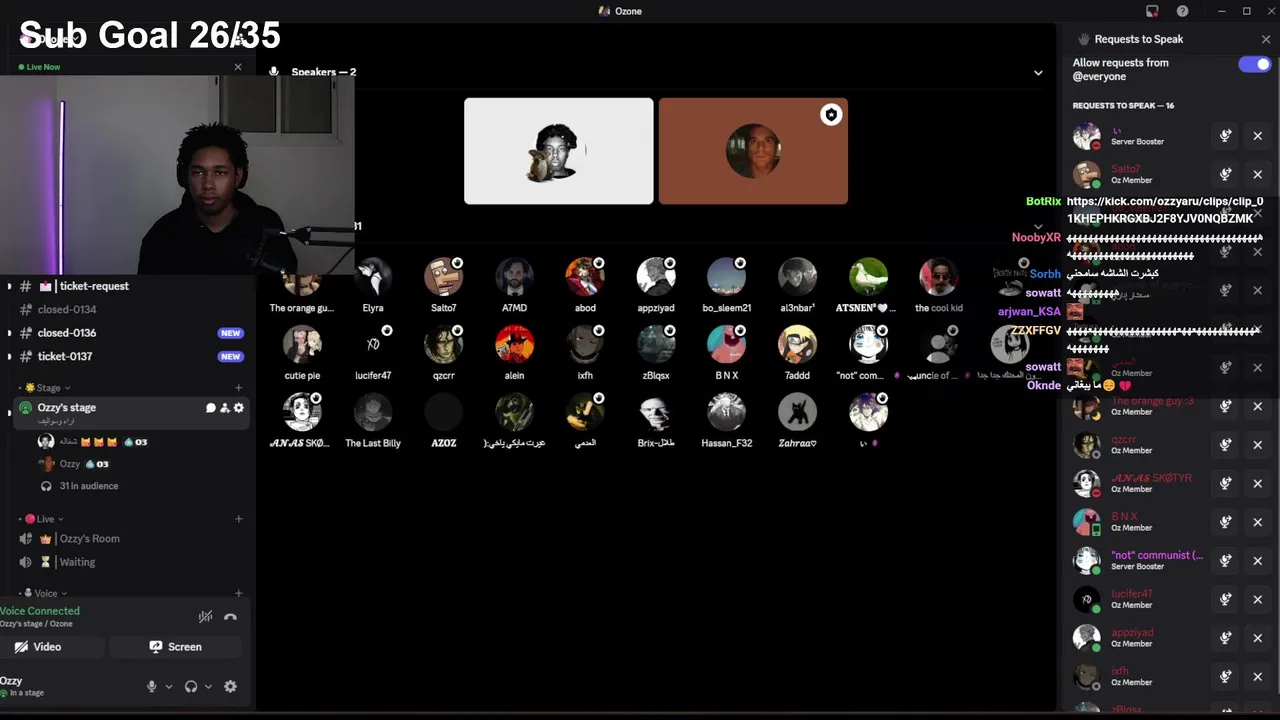The height and width of the screenshot is (720, 1280).
Task: Click 31 in audience under Ozzy's stage
Action: (88, 486)
